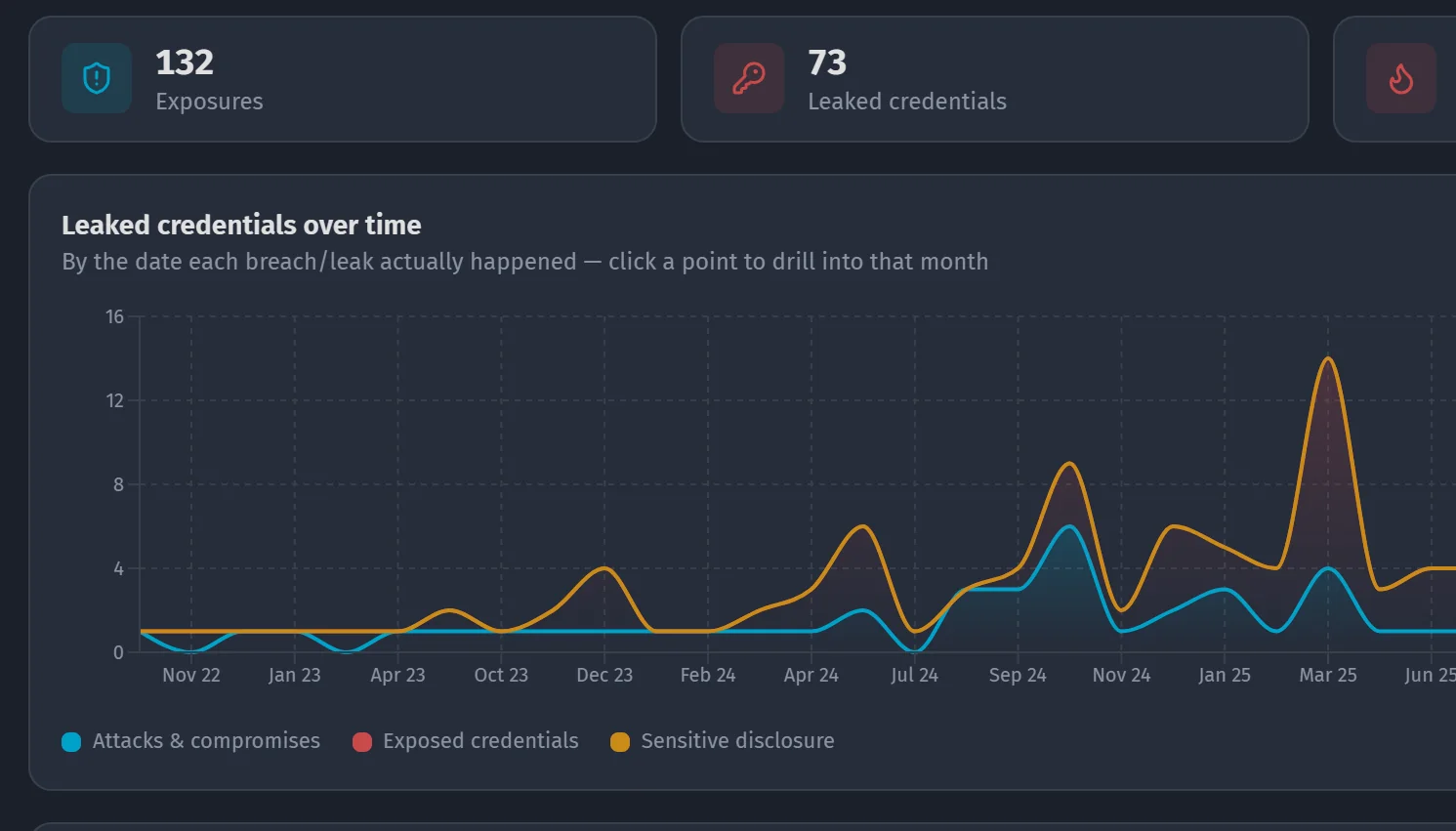Viewport: 1456px width, 831px height.
Task: Click the Apr 23 axis label
Action: coord(398,675)
